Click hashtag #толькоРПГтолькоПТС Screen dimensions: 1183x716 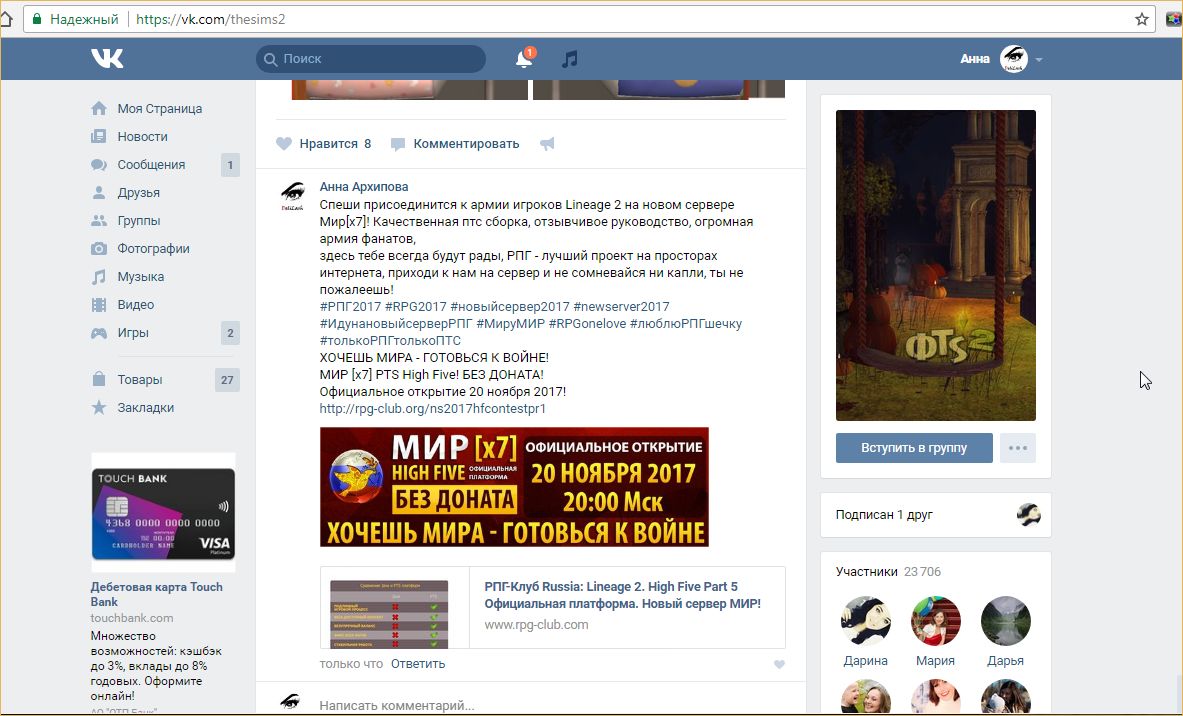coord(390,340)
